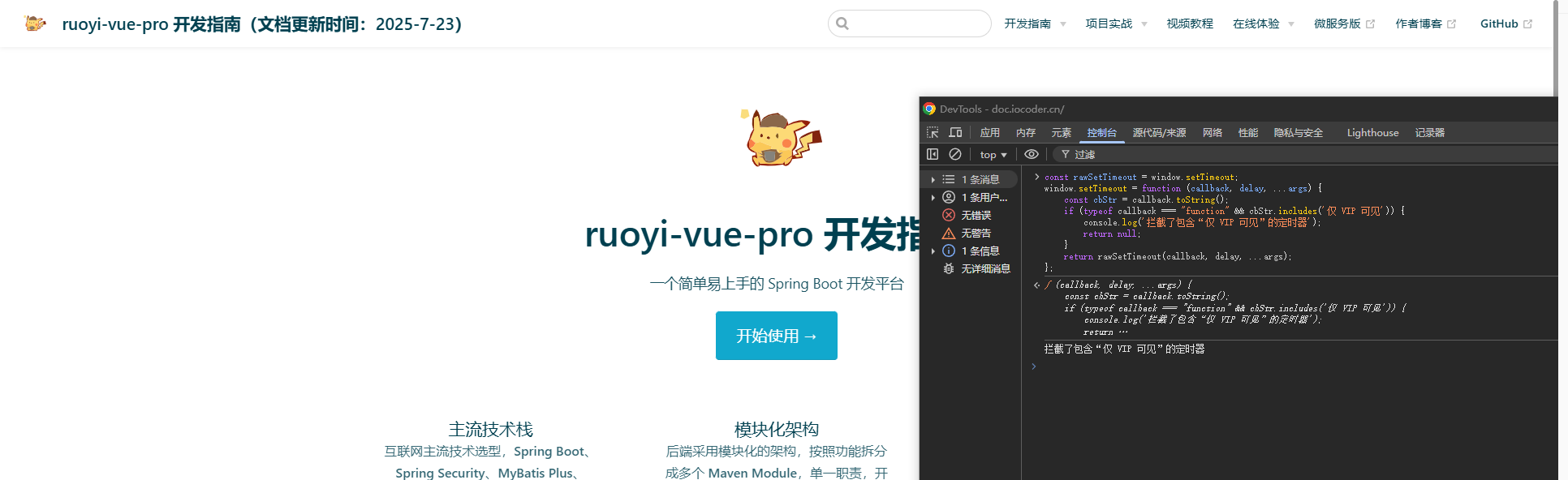Click the Pikachu logo in header

(35, 24)
